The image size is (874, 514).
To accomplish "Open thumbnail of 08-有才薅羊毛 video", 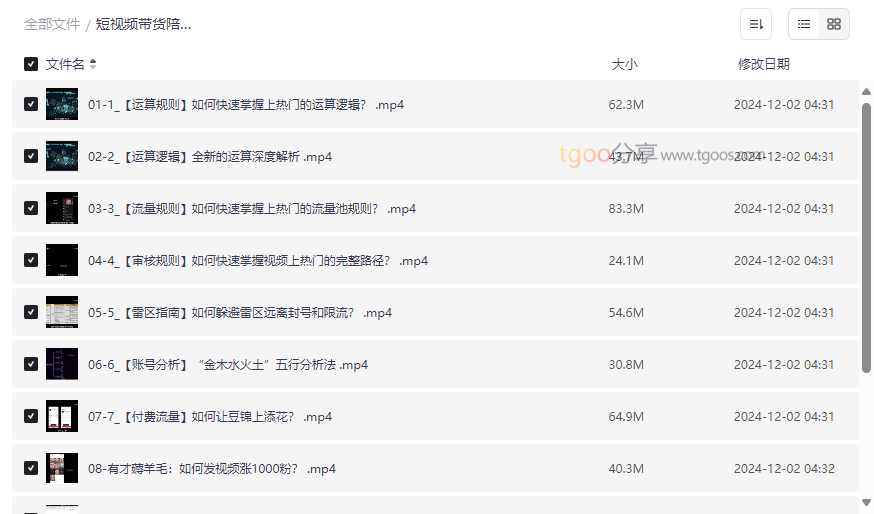I will (x=62, y=468).
